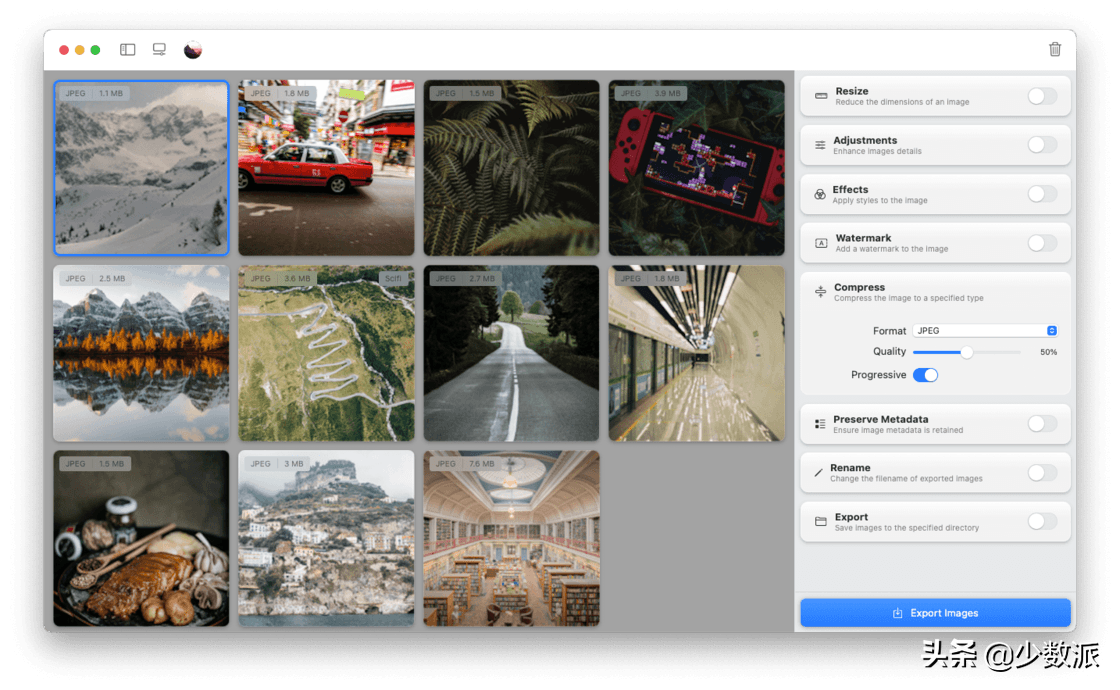This screenshot has height=690, width=1120.
Task: Click the Resize section icon
Action: pyautogui.click(x=821, y=96)
